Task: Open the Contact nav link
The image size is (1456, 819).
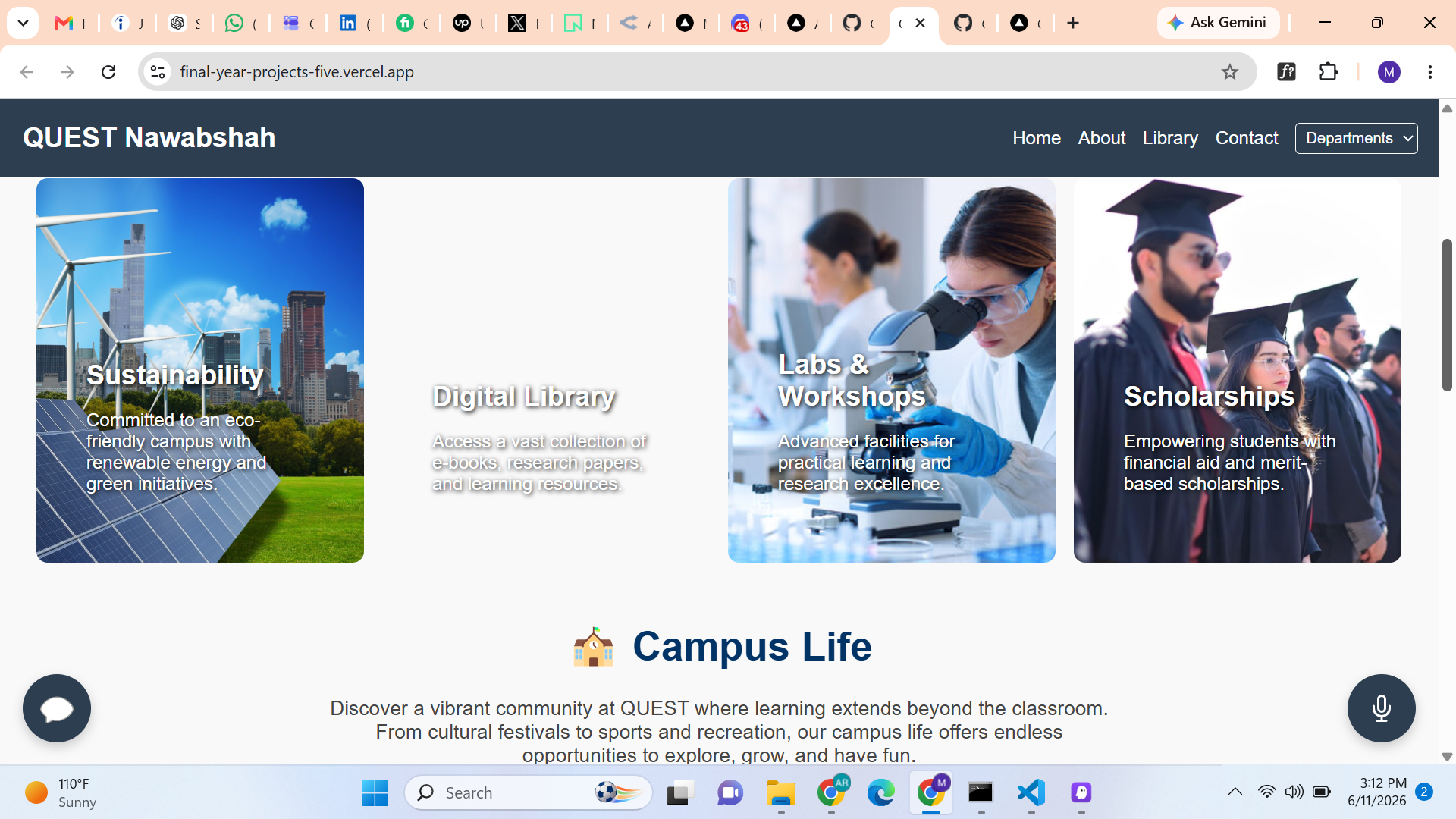Action: tap(1246, 138)
